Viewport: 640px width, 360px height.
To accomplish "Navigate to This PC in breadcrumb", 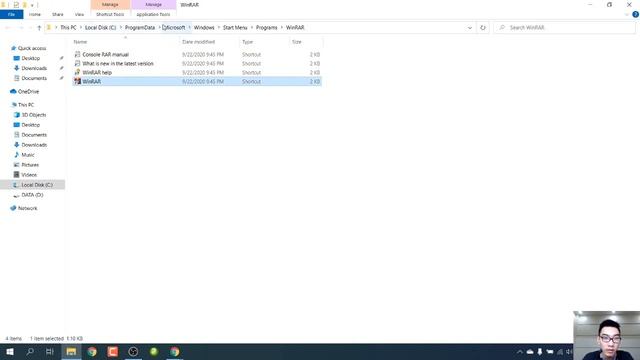I will click(x=68, y=28).
